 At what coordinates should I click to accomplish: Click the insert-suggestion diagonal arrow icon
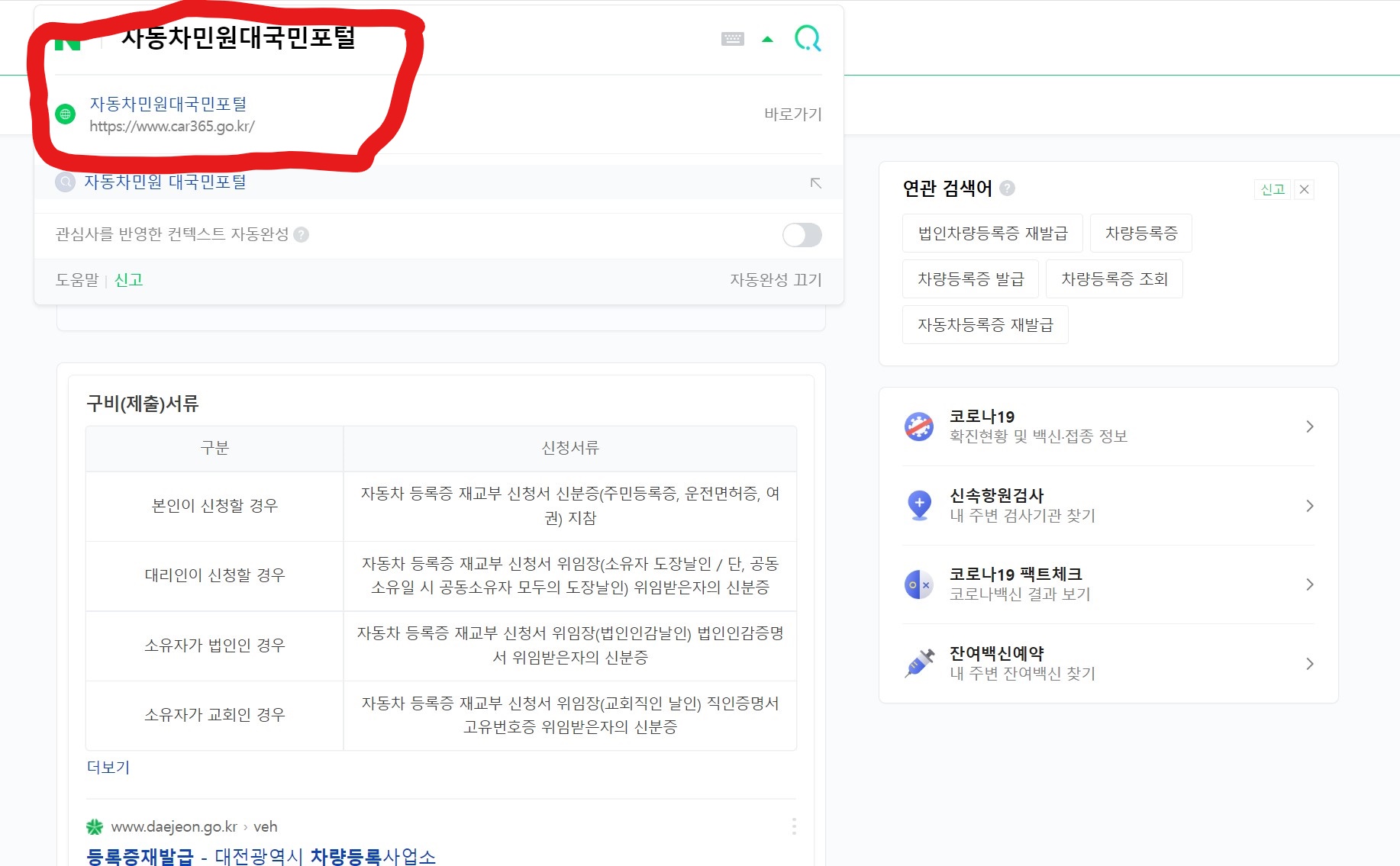(816, 183)
